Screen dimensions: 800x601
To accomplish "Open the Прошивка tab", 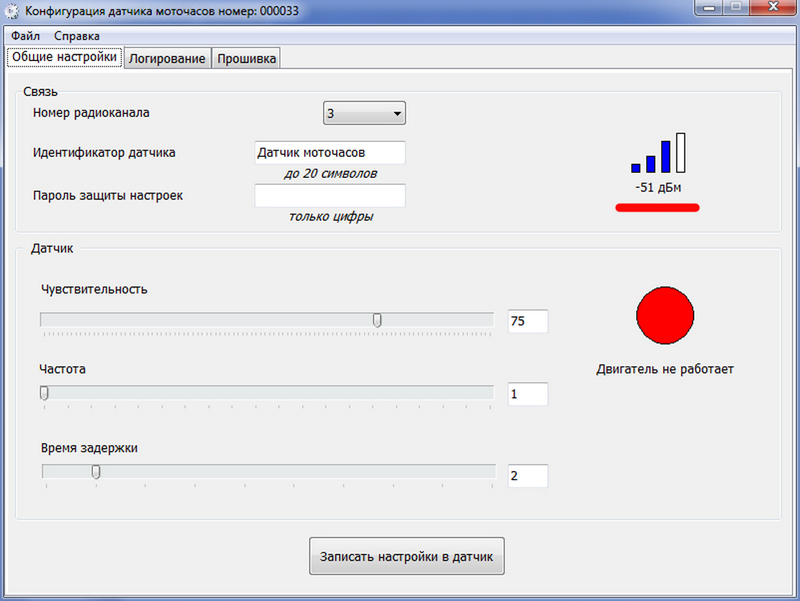I will point(246,59).
